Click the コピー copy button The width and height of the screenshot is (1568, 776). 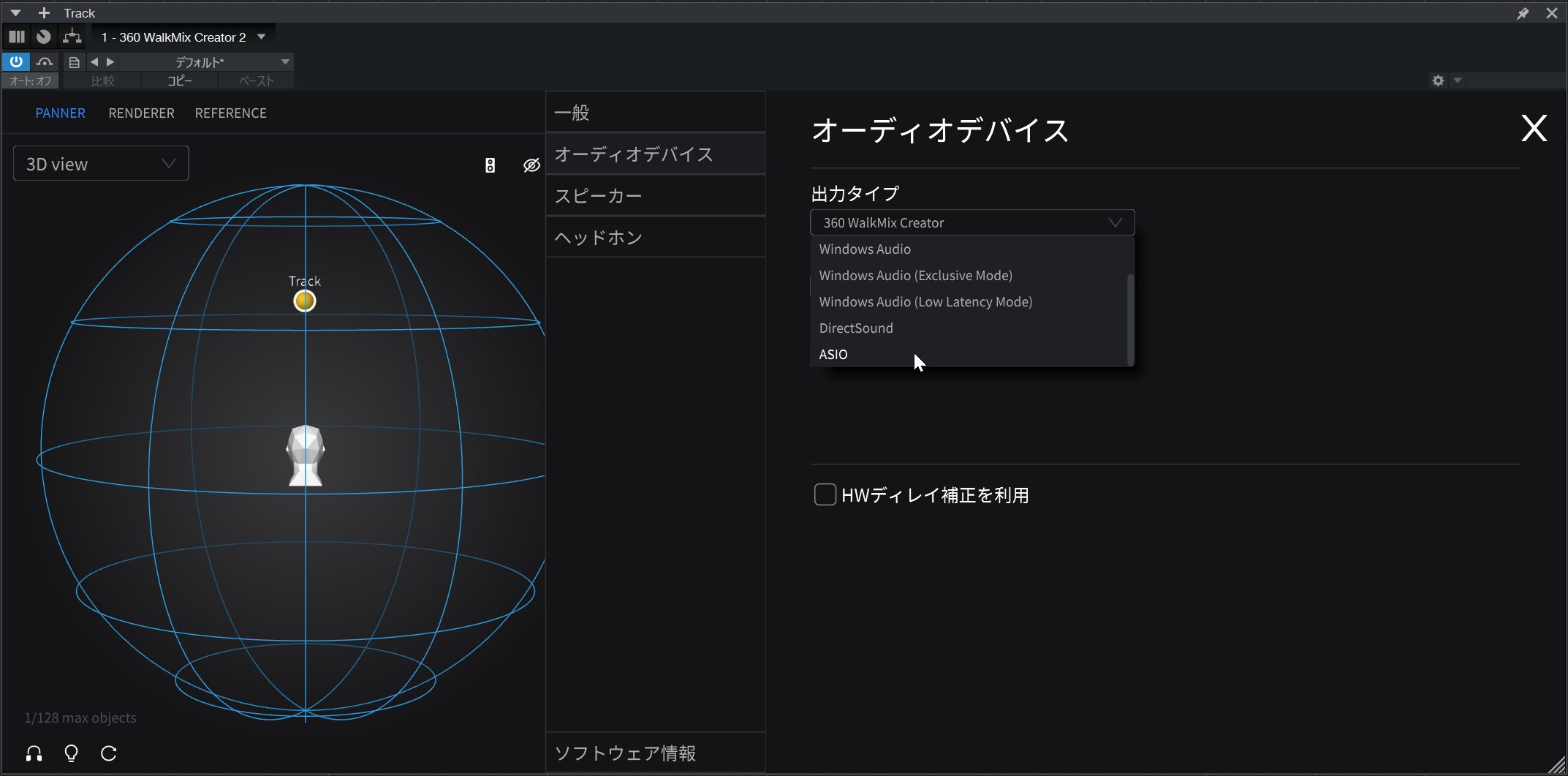179,81
